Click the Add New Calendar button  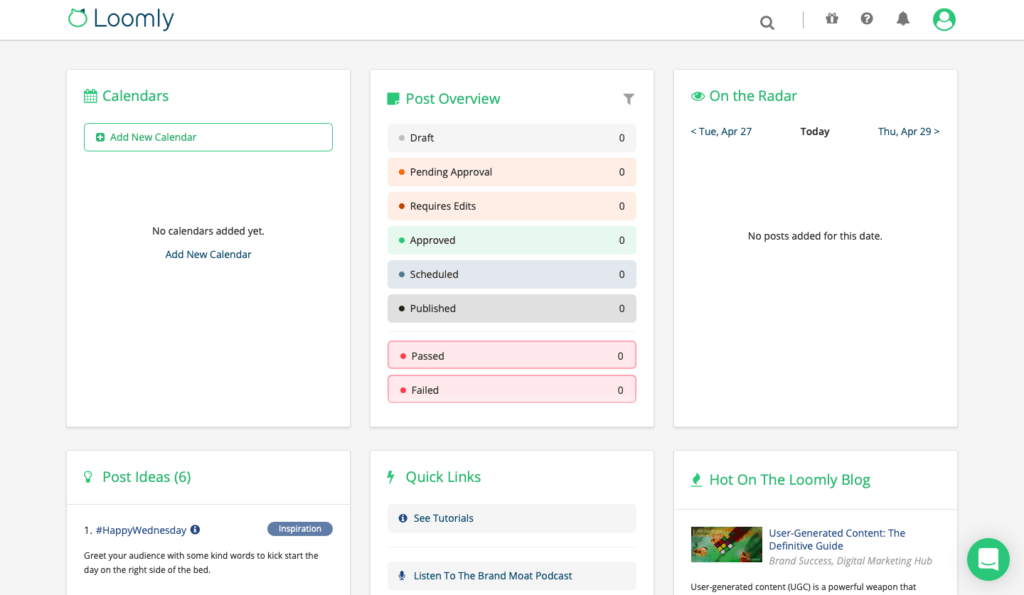208,137
